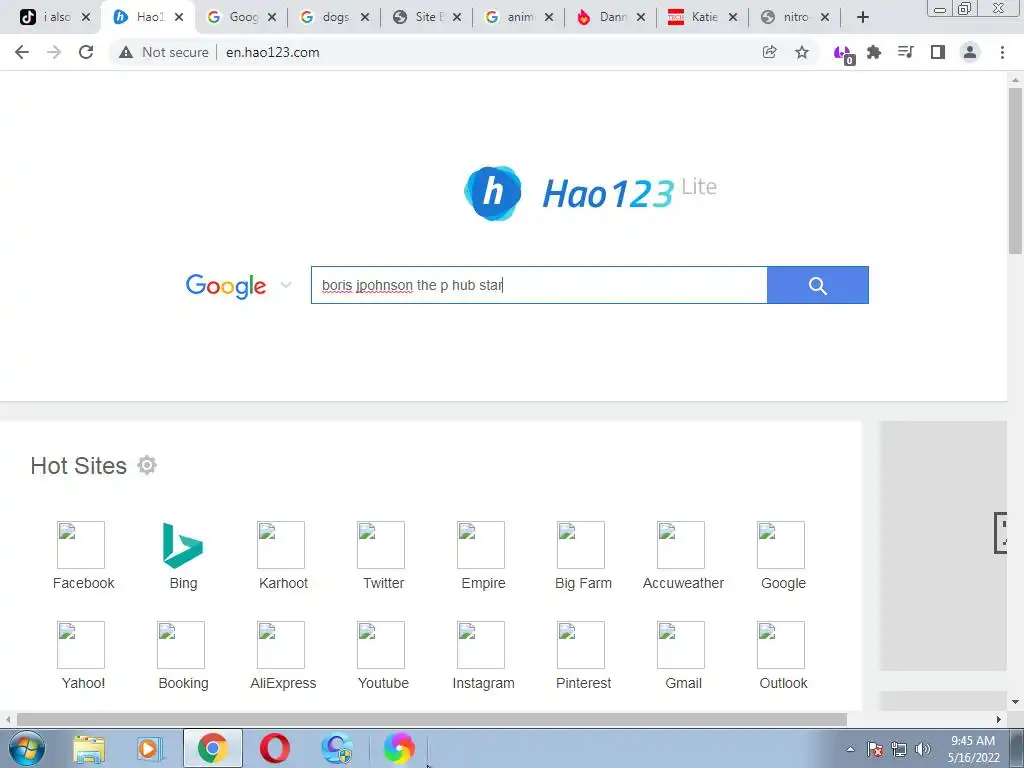
Task: Close the 'Katie' tab
Action: 733,17
